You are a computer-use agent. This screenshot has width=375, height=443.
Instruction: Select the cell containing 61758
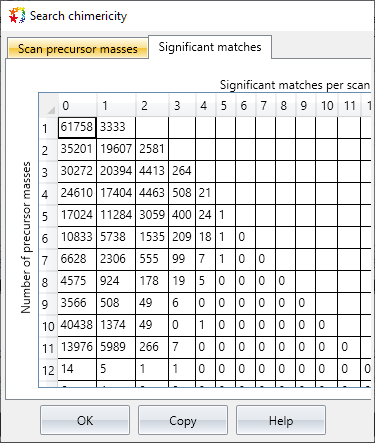coord(77,127)
